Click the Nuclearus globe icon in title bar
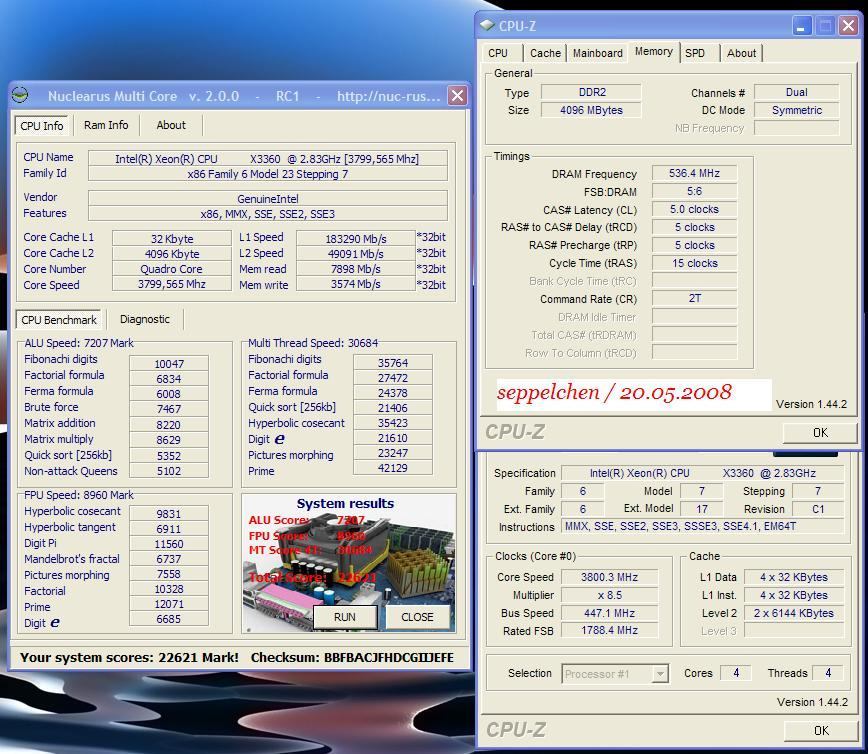Screen dimensions: 868x754 coord(20,95)
